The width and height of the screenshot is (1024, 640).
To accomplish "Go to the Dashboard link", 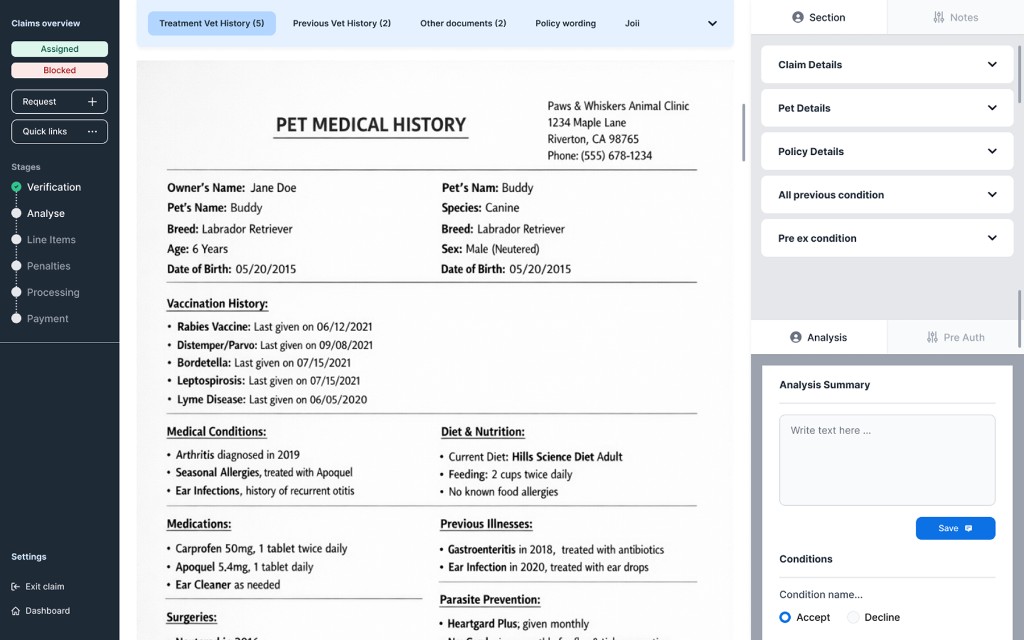I will [x=40, y=611].
